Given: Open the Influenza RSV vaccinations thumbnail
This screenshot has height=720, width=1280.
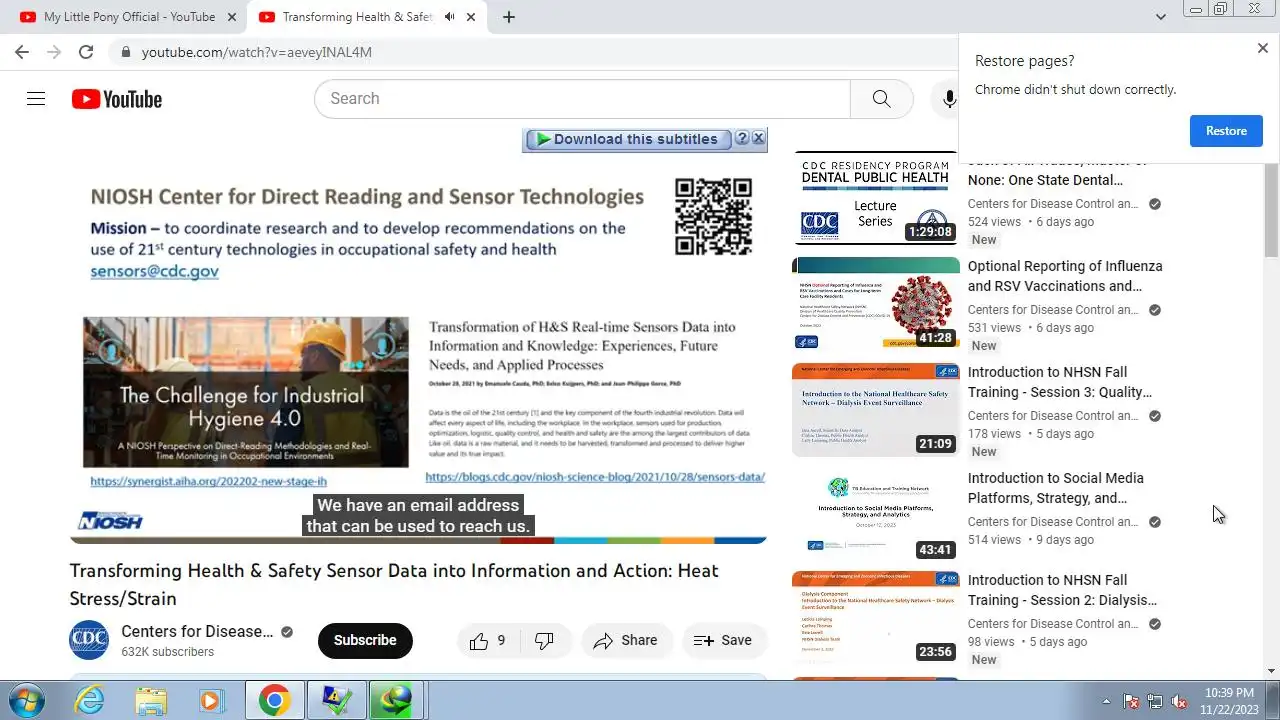Looking at the screenshot, I should (876, 304).
